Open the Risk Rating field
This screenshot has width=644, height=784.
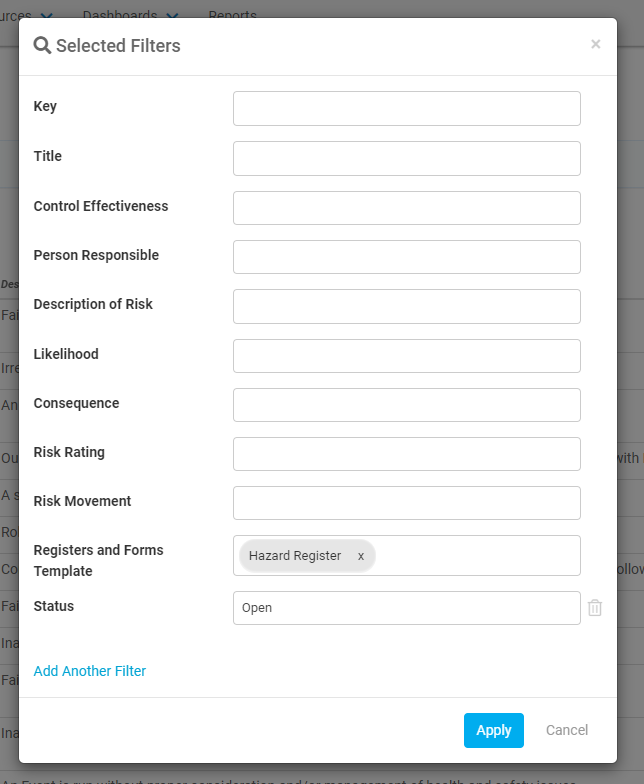point(406,454)
